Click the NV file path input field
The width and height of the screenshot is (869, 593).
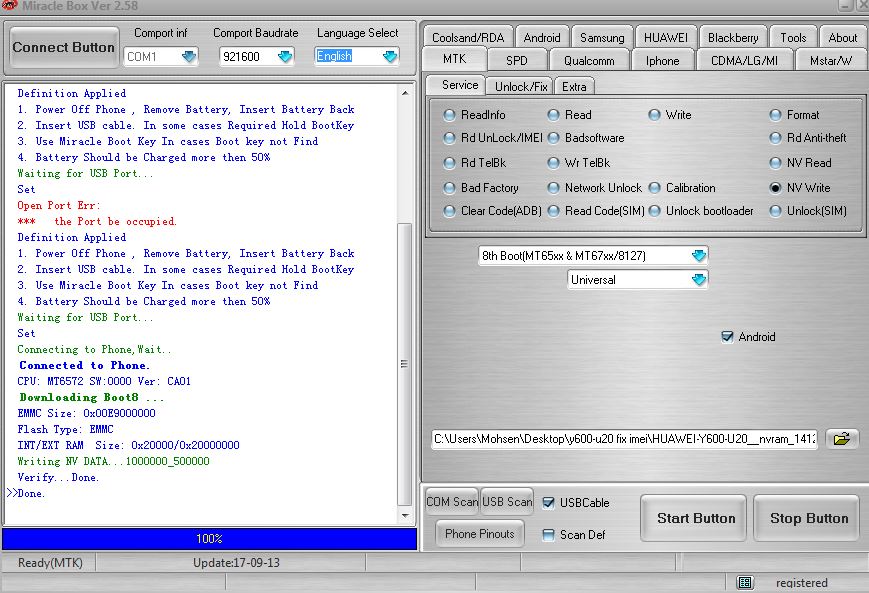coord(624,439)
